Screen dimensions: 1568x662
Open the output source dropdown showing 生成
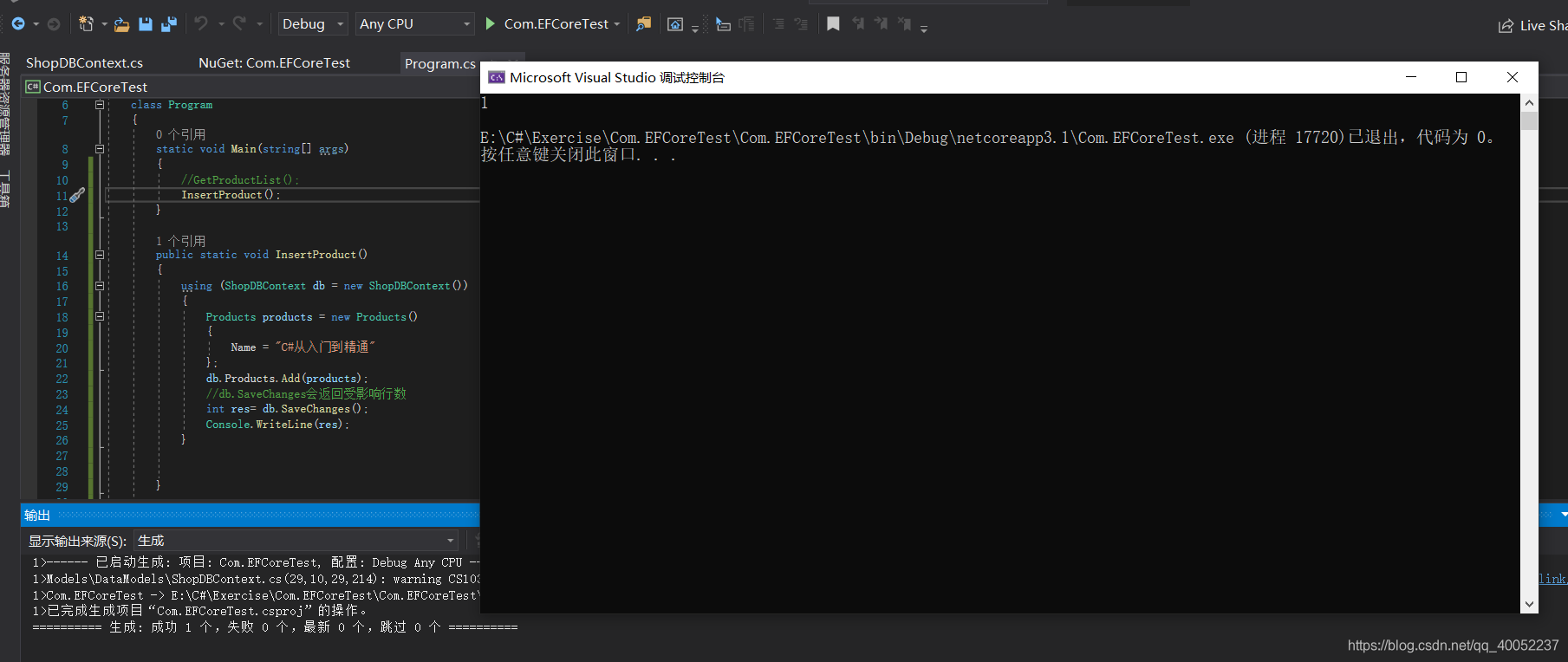(x=296, y=541)
